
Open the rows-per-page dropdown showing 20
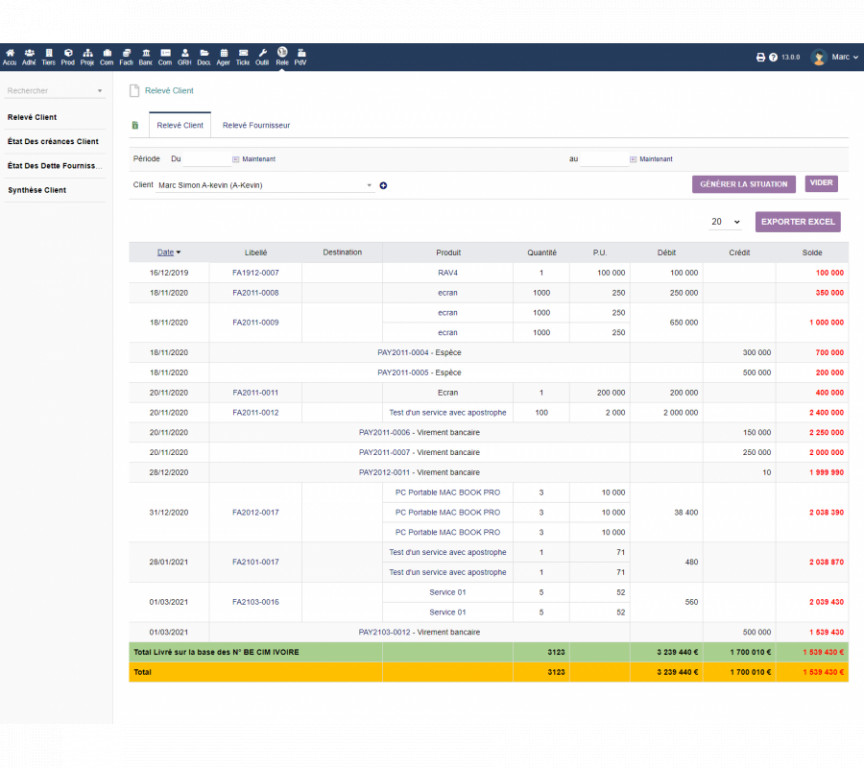725,222
